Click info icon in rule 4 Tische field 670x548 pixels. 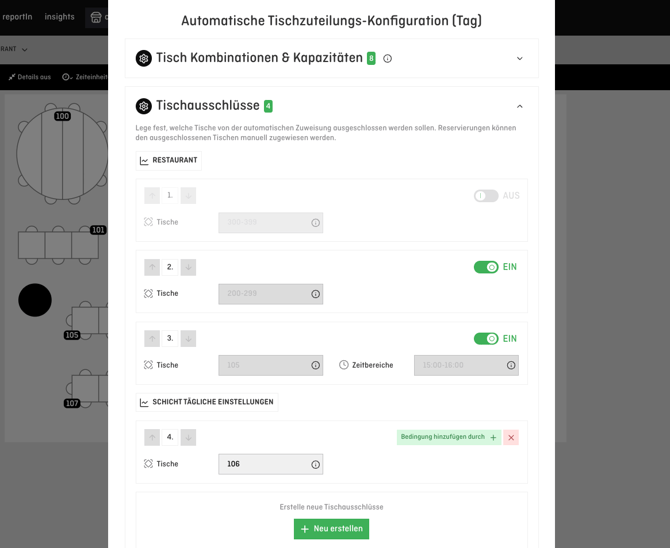[316, 465]
